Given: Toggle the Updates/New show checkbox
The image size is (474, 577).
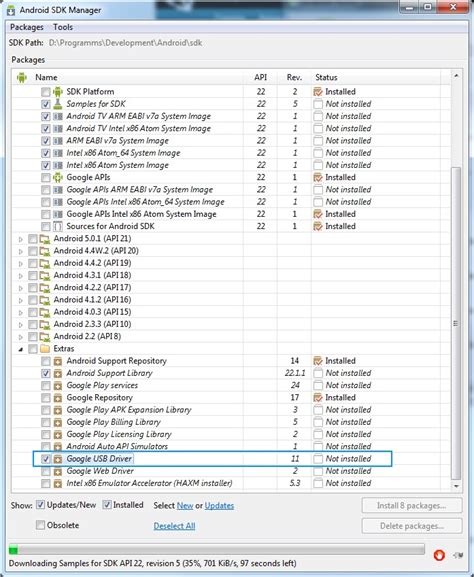Looking at the screenshot, I should click(40, 505).
